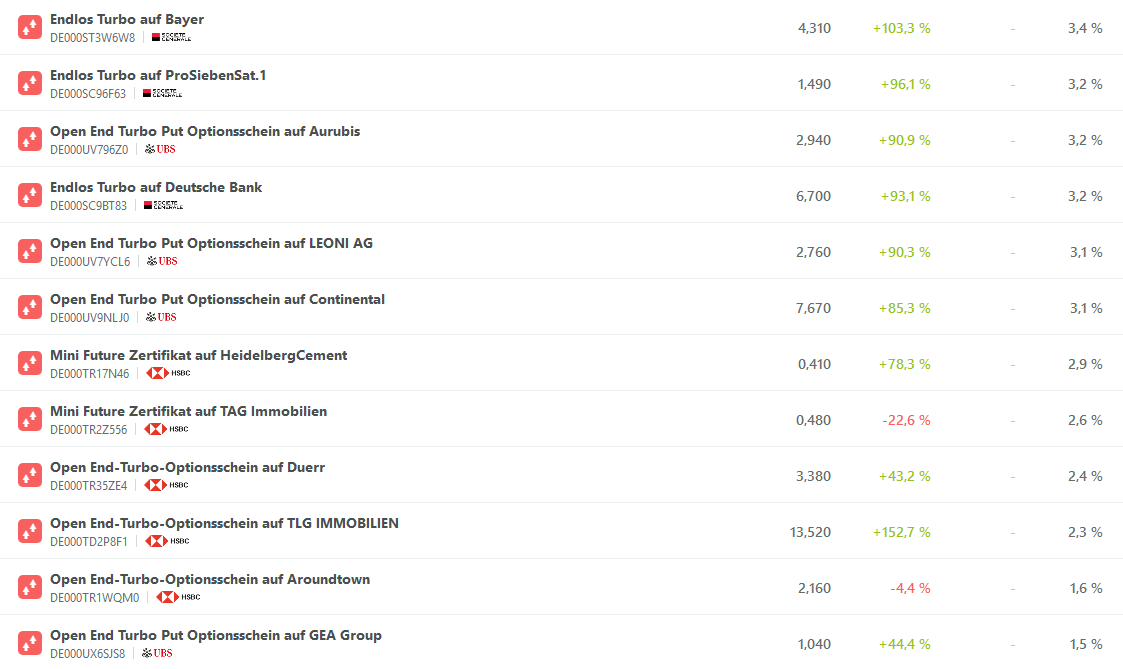Select ISIN DE000SC9BT83
The image size is (1123, 669).
click(x=89, y=205)
